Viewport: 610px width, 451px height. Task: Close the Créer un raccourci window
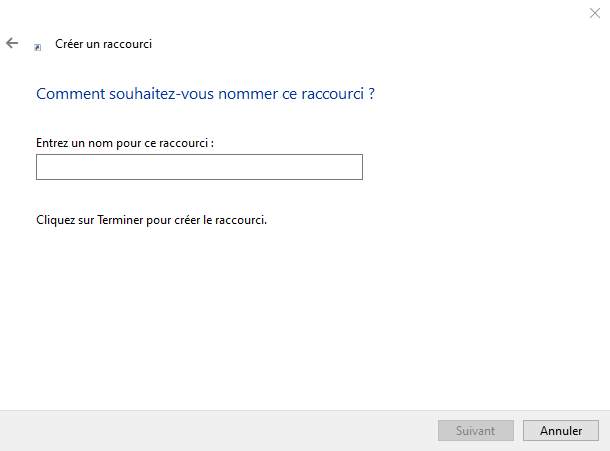coord(594,13)
